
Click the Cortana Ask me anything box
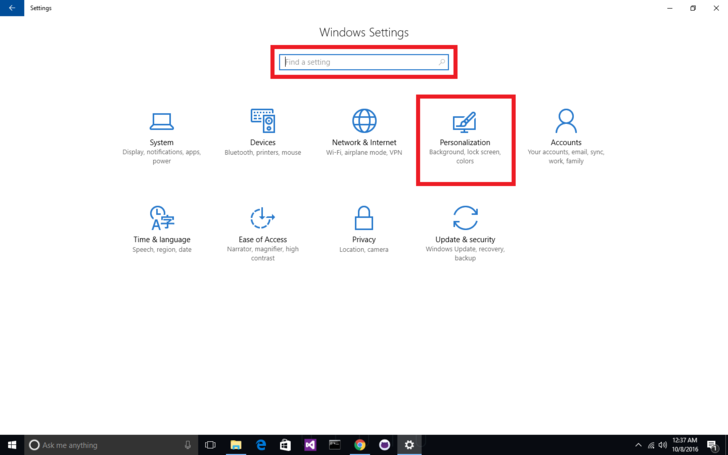coord(110,445)
